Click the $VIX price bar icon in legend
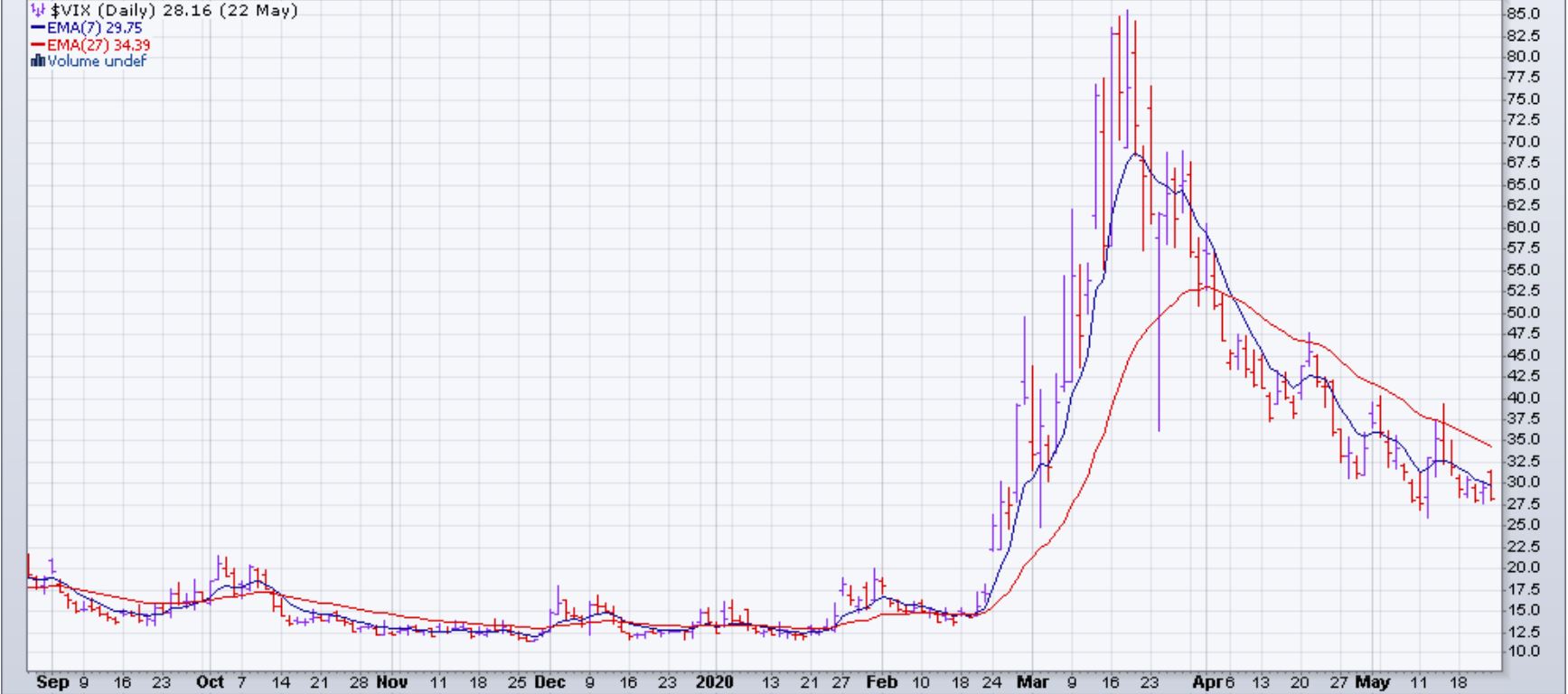 (x=37, y=11)
